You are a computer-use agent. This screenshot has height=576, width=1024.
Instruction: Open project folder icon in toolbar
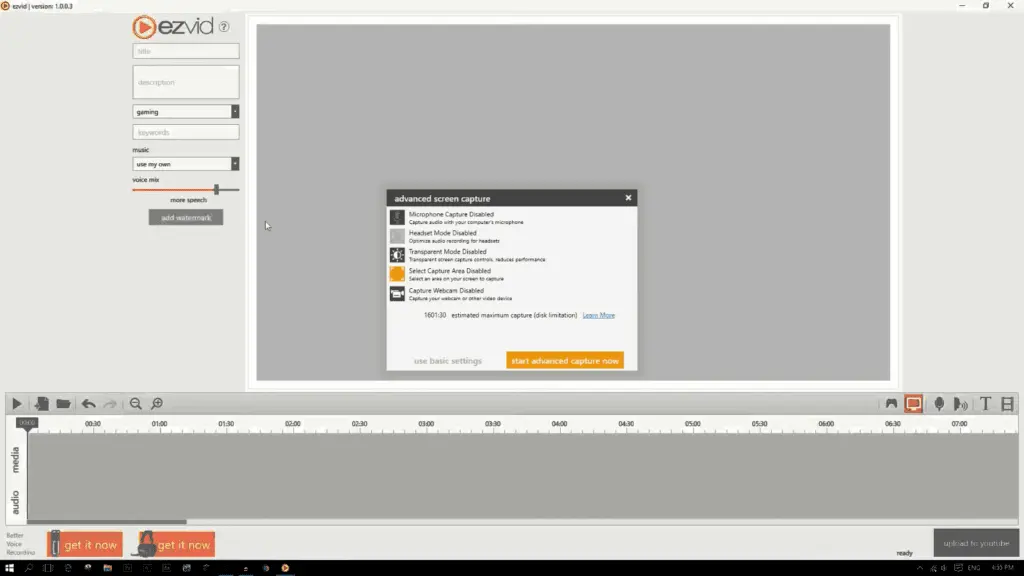click(x=63, y=404)
